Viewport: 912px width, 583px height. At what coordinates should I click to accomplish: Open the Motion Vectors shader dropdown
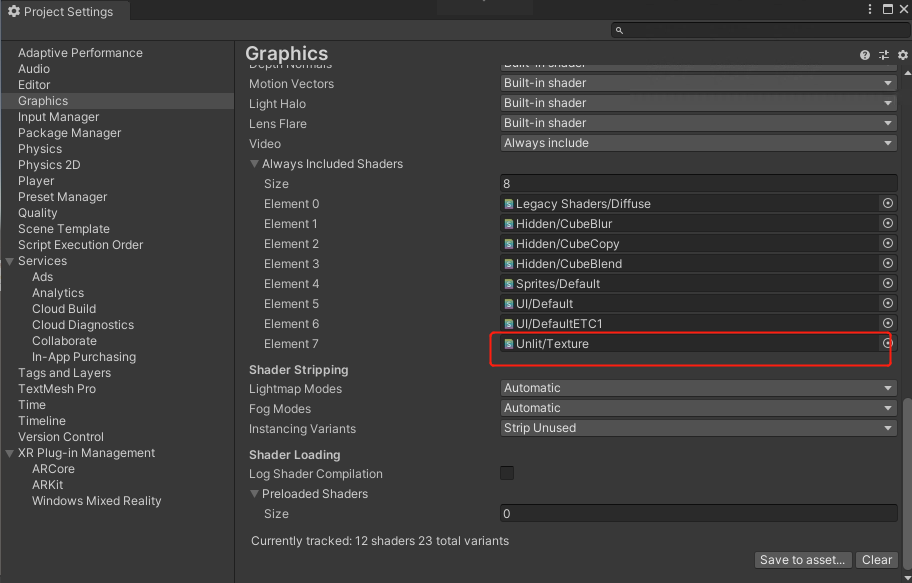[698, 83]
